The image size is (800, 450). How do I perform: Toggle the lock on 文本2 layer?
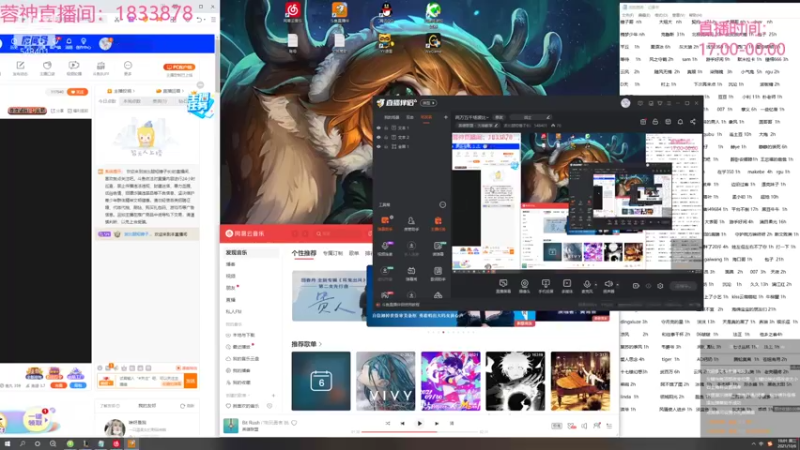pyautogui.click(x=386, y=137)
